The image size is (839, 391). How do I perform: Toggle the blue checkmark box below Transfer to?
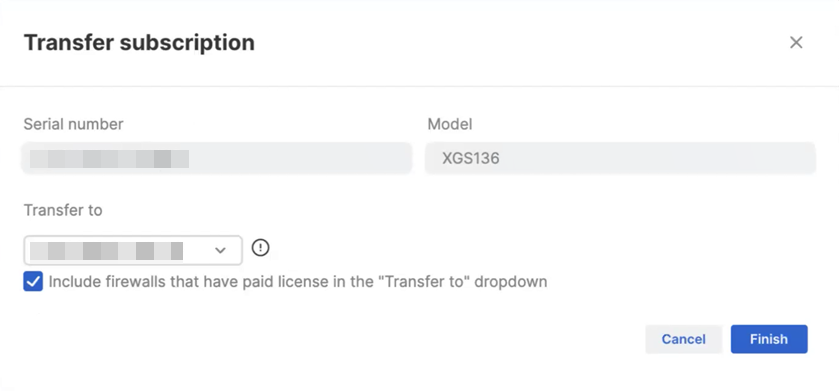coord(33,281)
